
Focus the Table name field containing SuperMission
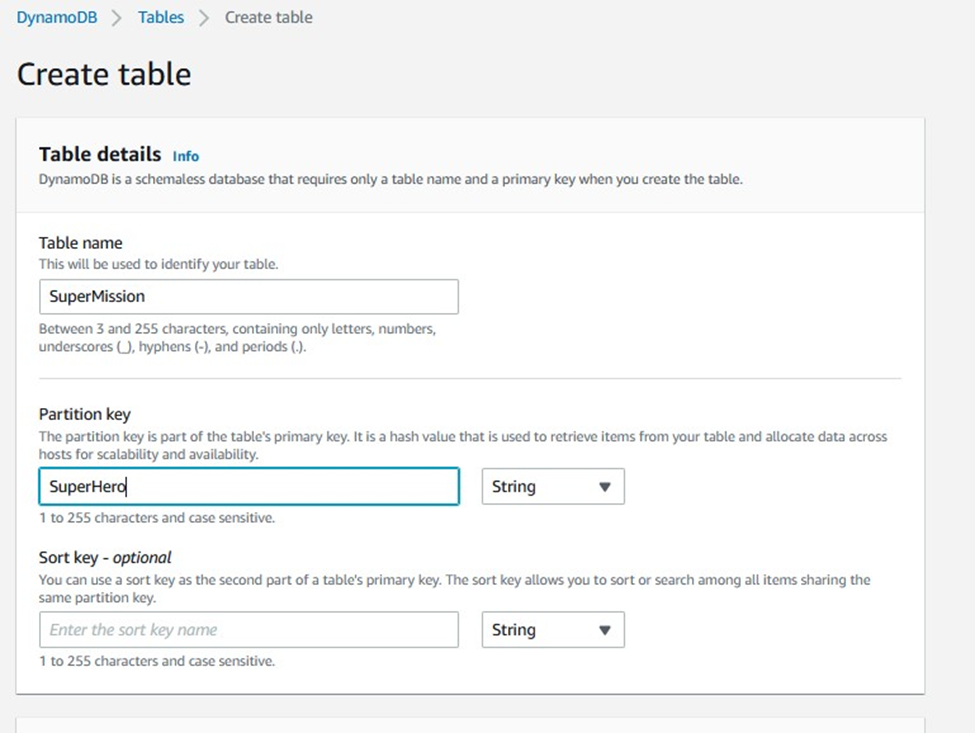pos(249,297)
